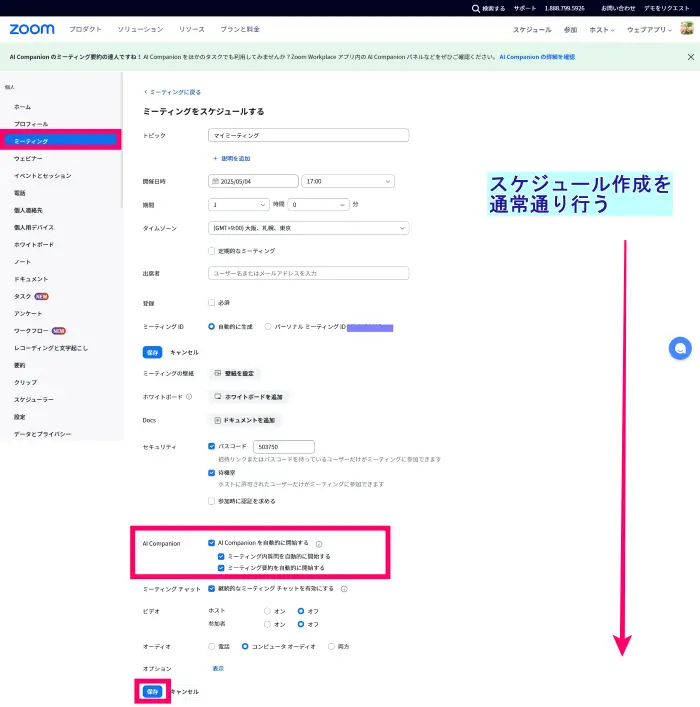The width and height of the screenshot is (700, 707).
Task: Click the トピック input field
Action: (x=309, y=135)
